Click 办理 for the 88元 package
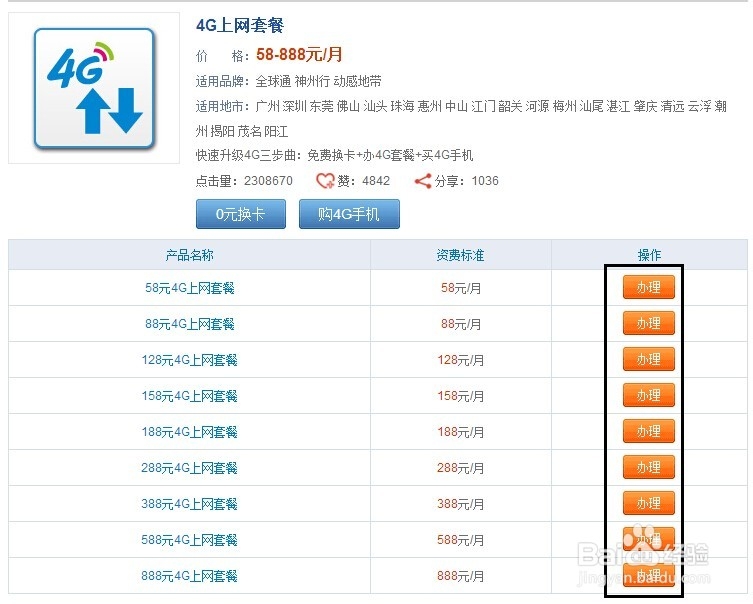753x604 pixels. pos(649,323)
